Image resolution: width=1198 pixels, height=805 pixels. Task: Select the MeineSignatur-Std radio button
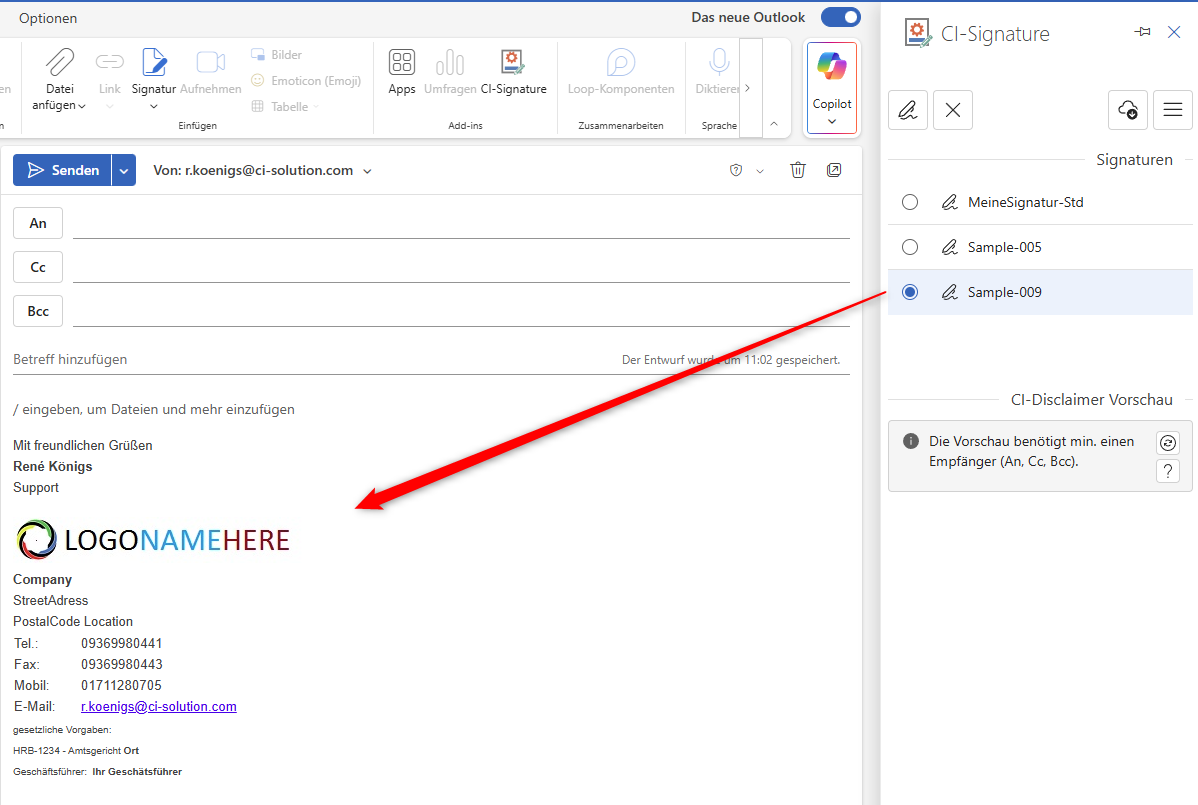click(x=910, y=202)
